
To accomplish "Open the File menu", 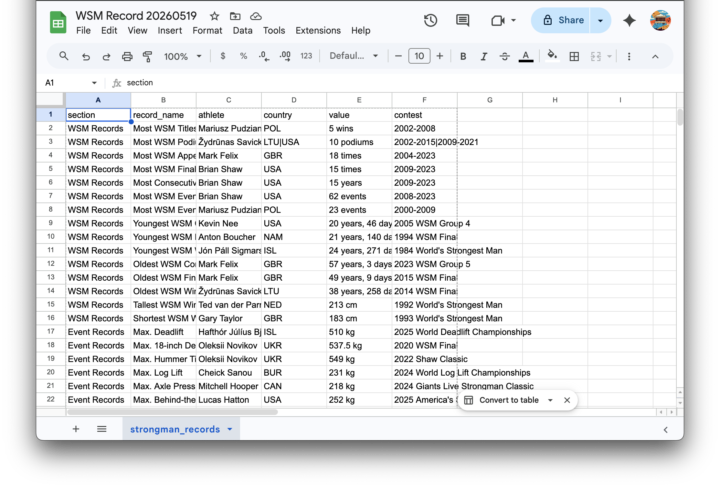I will pyautogui.click(x=83, y=31).
